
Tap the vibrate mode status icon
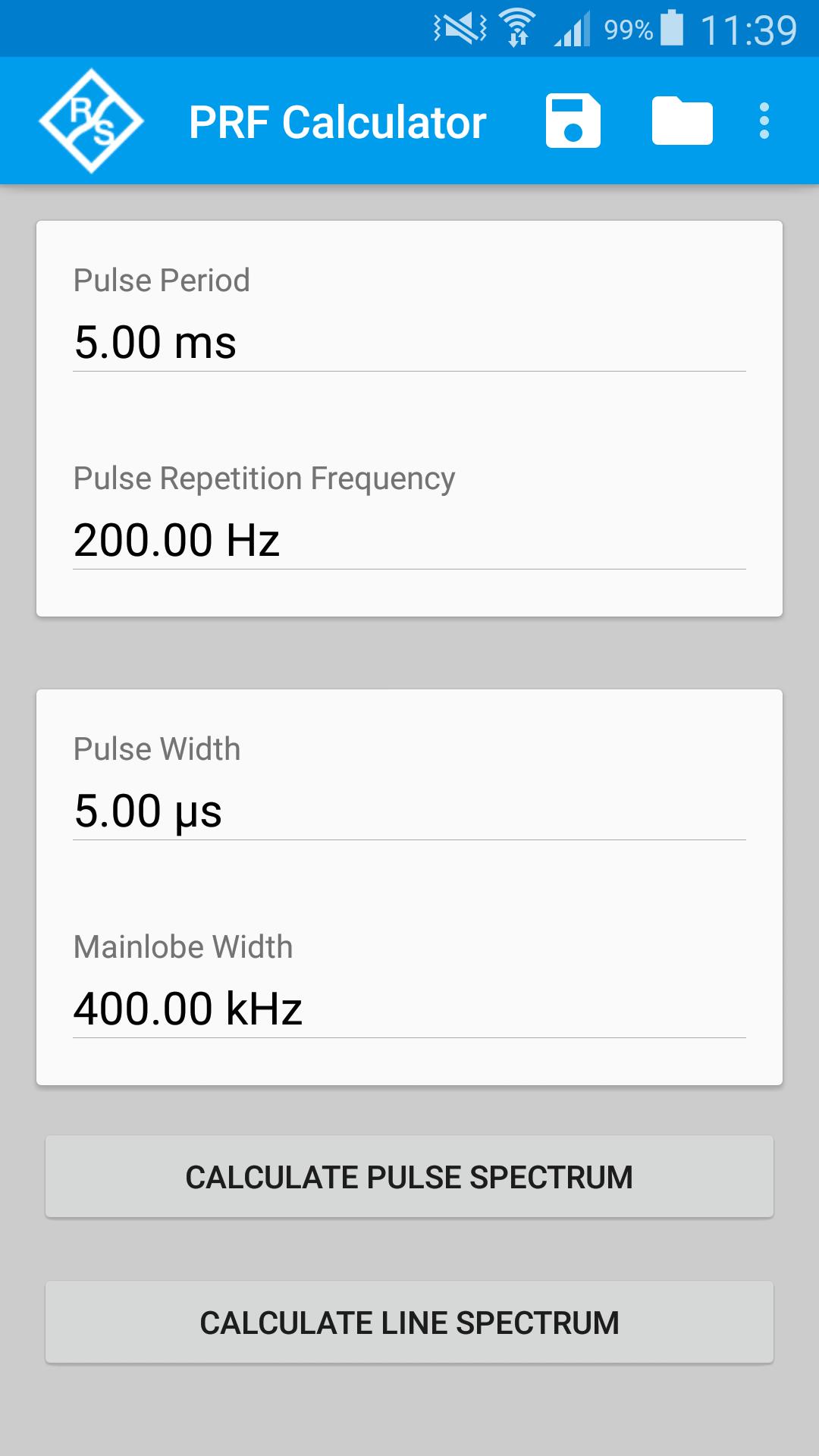point(460,29)
